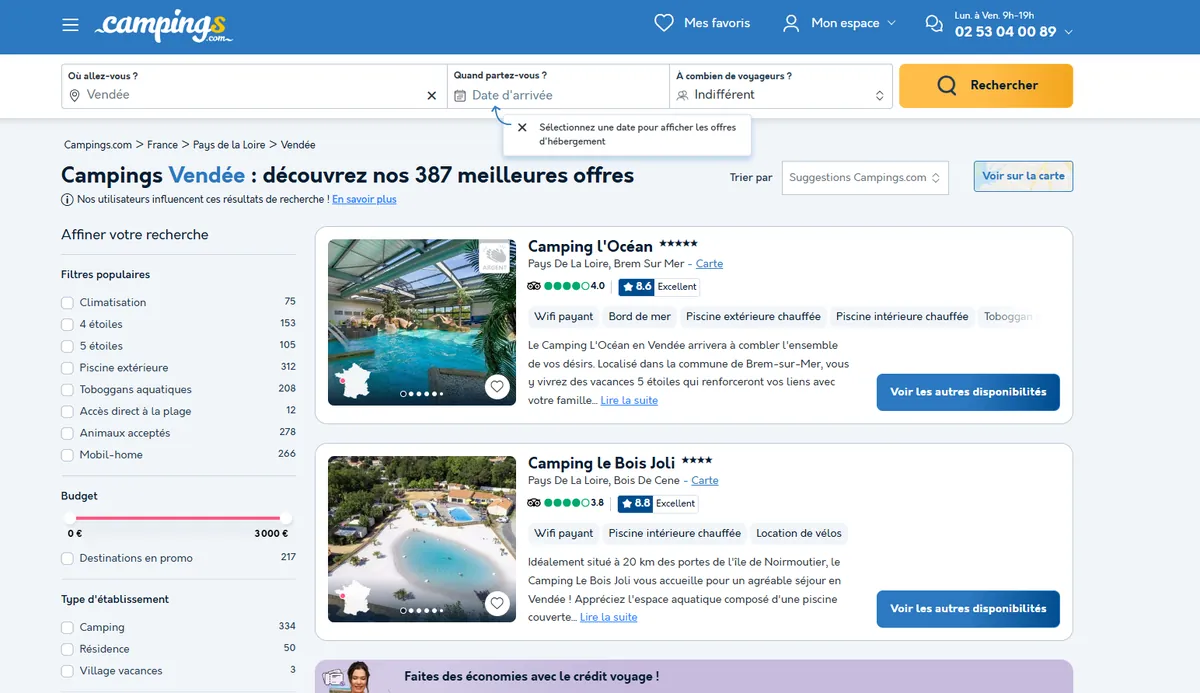1200x693 pixels.
Task: Go to Pays de la Loire breadcrumb
Action: tap(229, 145)
